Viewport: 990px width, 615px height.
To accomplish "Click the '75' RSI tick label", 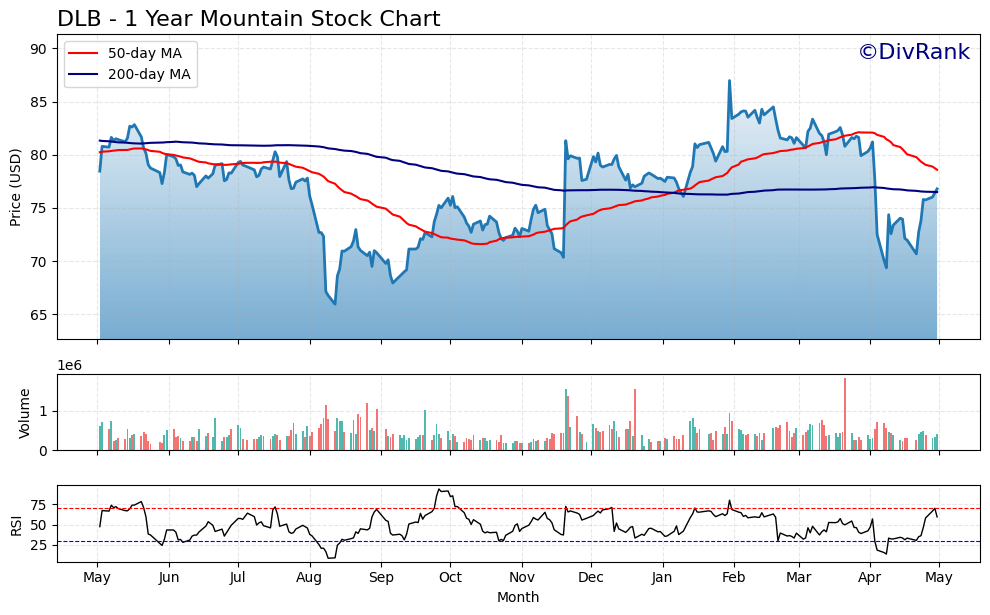I will coord(39,505).
